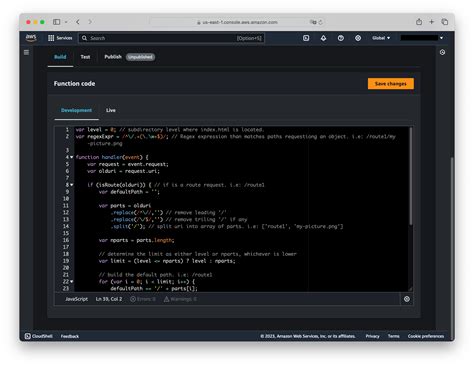The image size is (474, 367).
Task: Collapse the for loop fold arrow at line 22
Action: pos(72,282)
